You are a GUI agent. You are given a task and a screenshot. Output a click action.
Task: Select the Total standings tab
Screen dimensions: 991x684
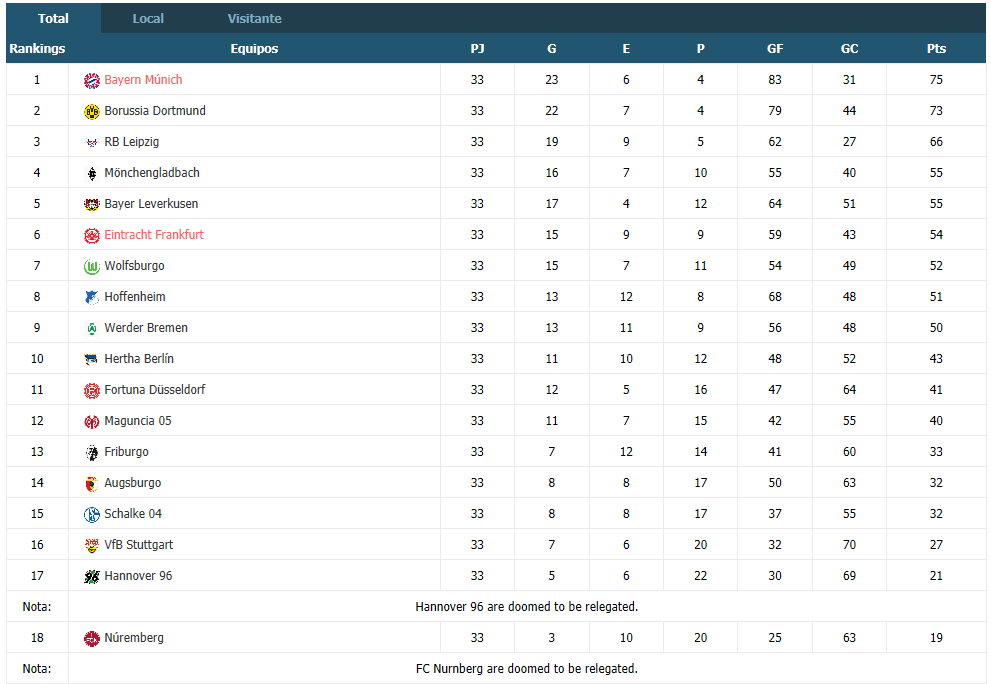[x=53, y=18]
